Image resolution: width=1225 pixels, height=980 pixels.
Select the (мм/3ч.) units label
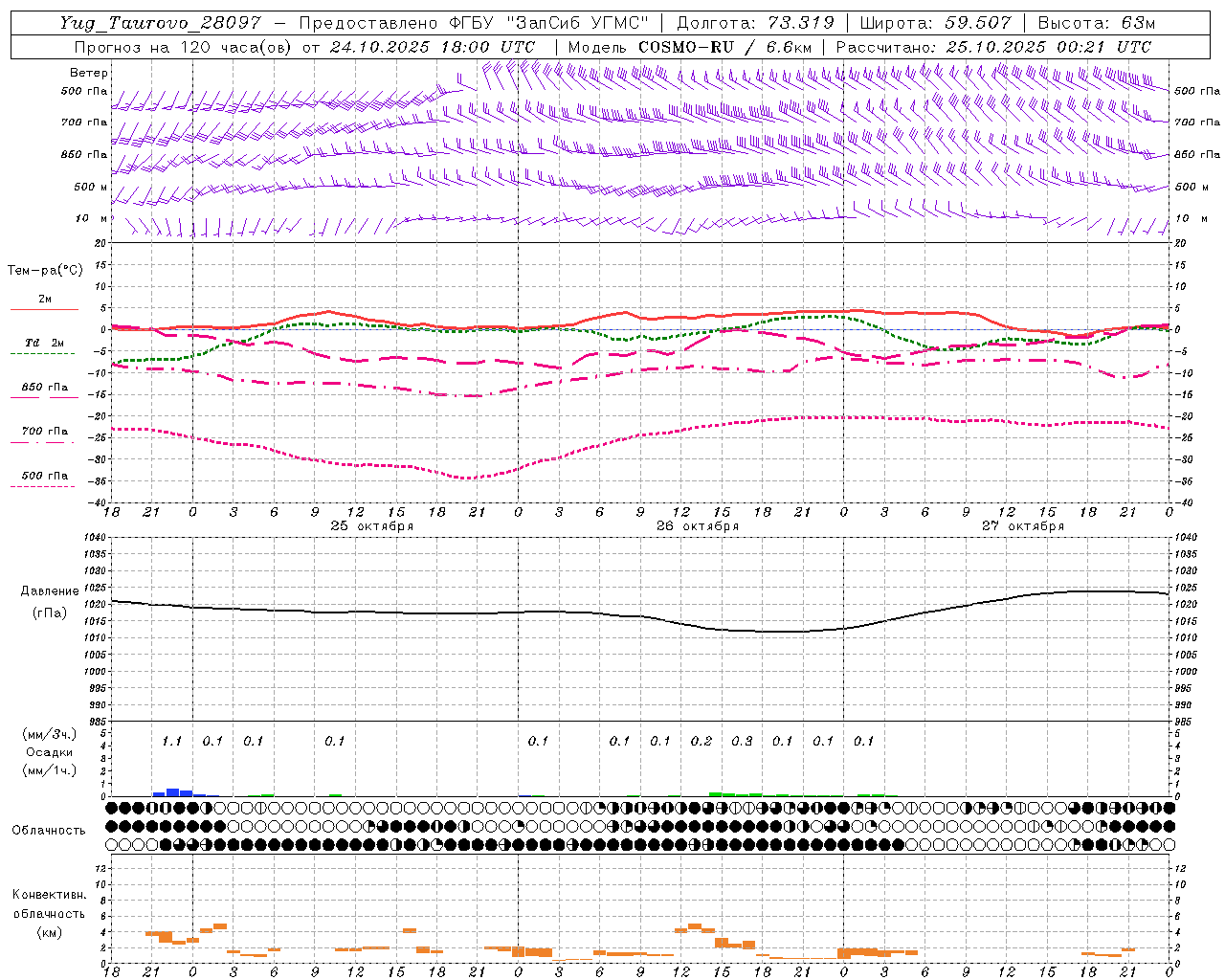coord(50,734)
